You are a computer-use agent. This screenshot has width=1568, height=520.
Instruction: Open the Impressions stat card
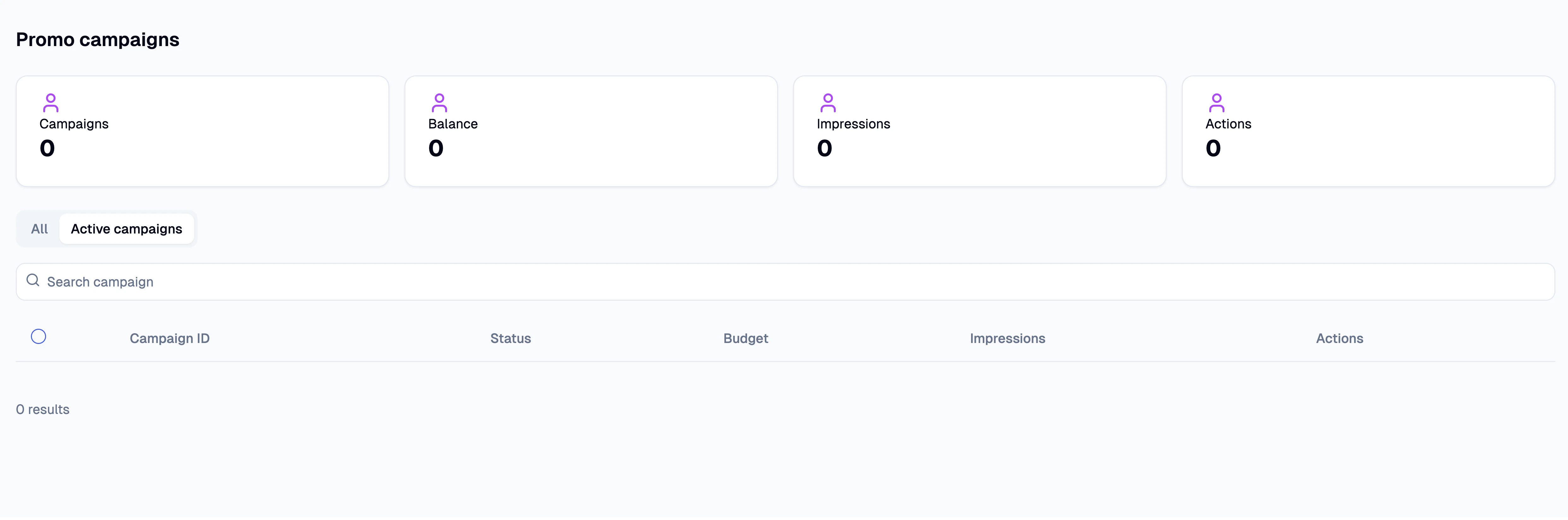coord(979,132)
